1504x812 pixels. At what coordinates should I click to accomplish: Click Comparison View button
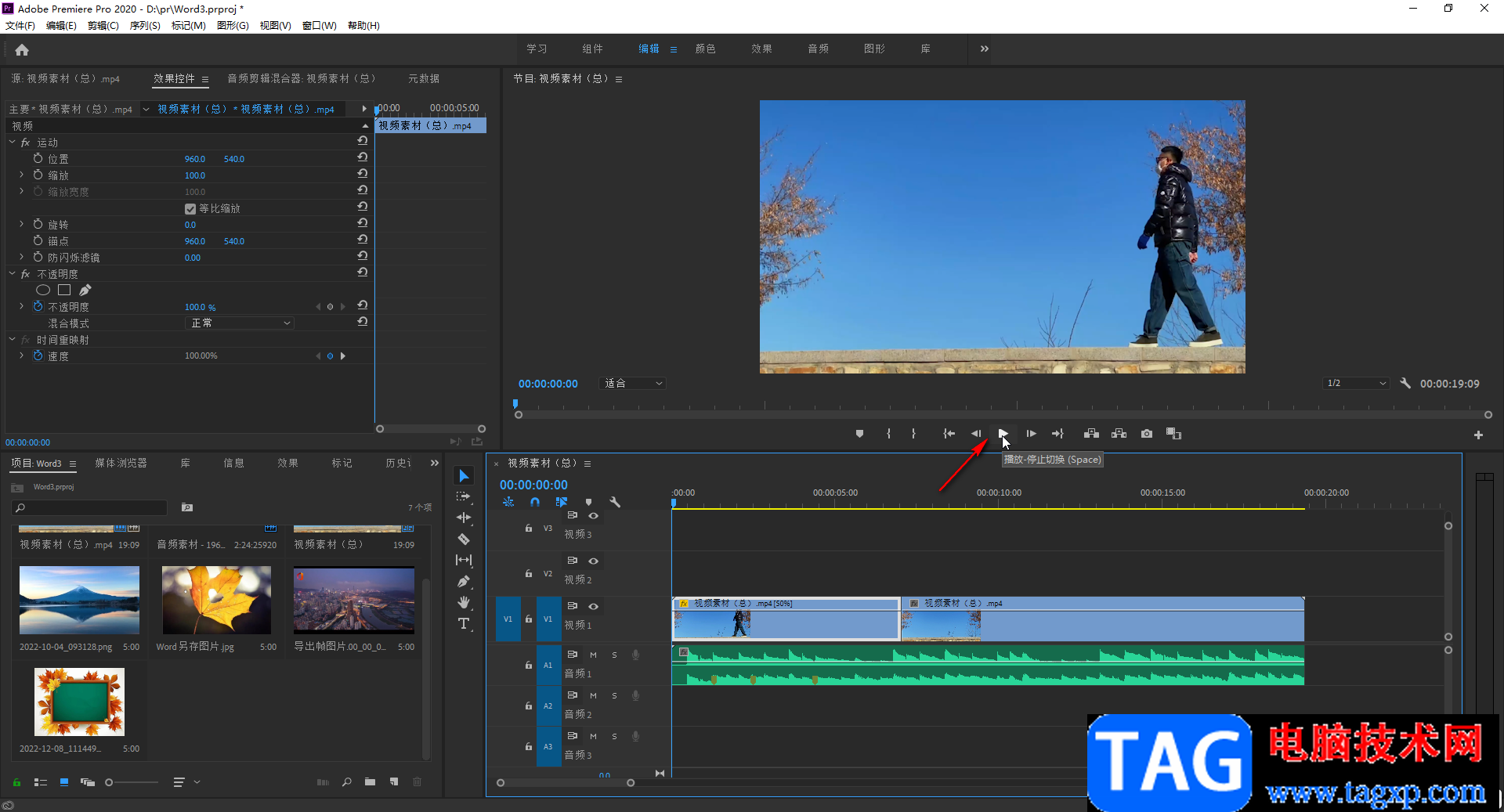1173,434
